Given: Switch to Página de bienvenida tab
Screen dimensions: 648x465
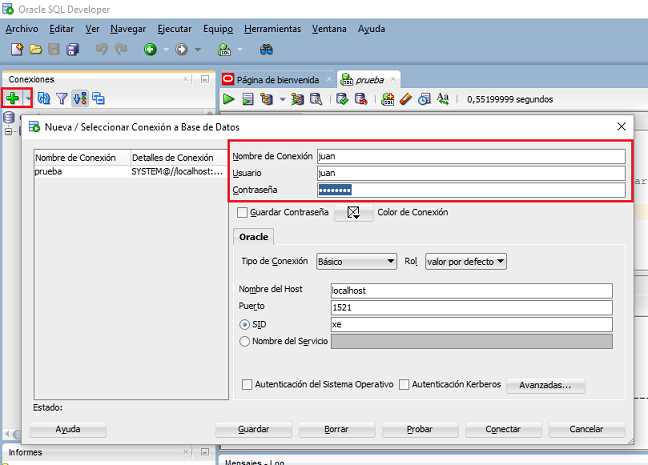Looking at the screenshot, I should pos(278,79).
